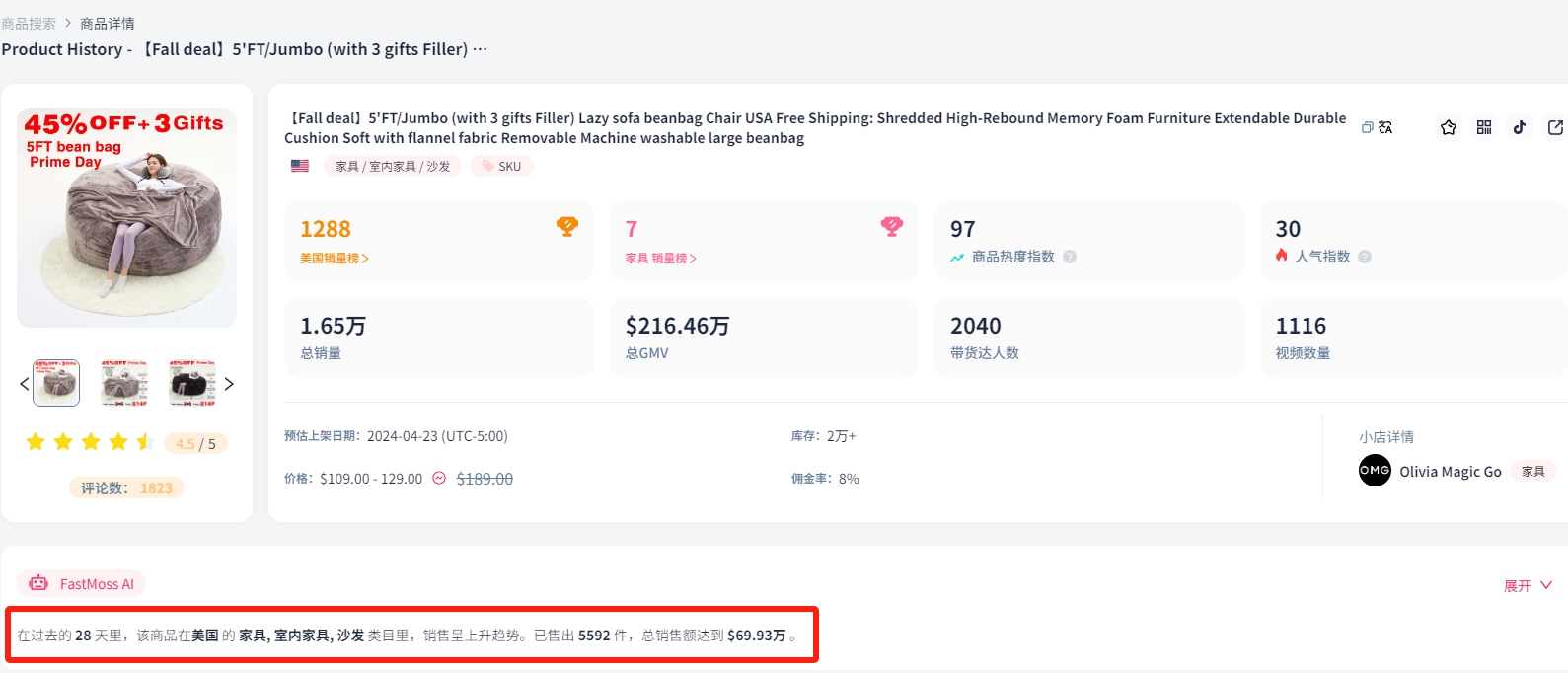Image resolution: width=1568 pixels, height=673 pixels.
Task: Click the SKU tag
Action: (502, 166)
